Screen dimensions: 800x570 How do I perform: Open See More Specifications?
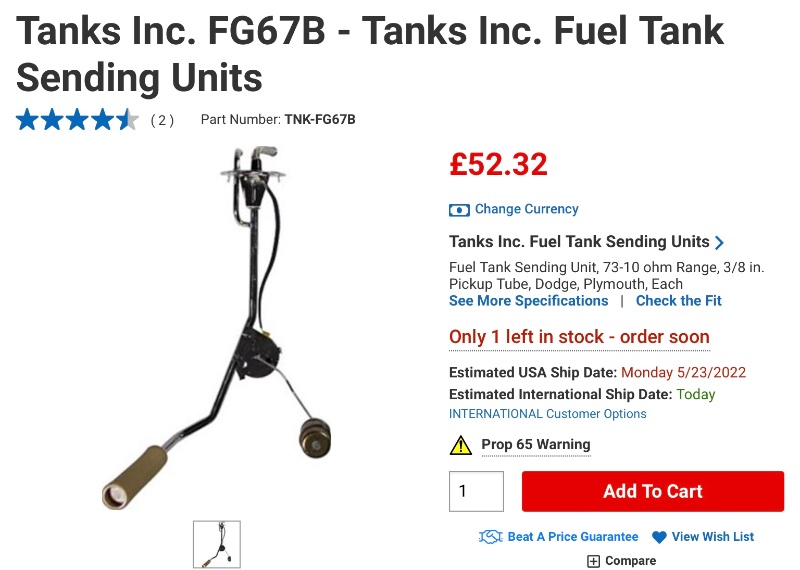528,301
